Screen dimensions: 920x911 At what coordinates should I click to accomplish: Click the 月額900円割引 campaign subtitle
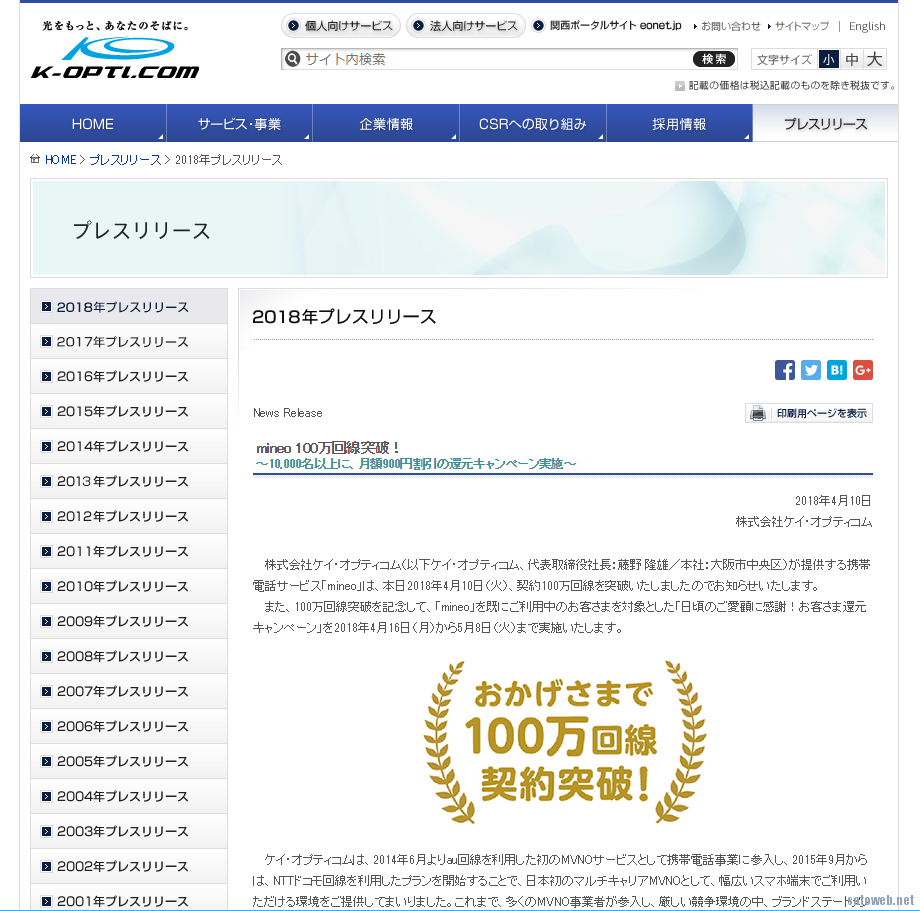416,464
